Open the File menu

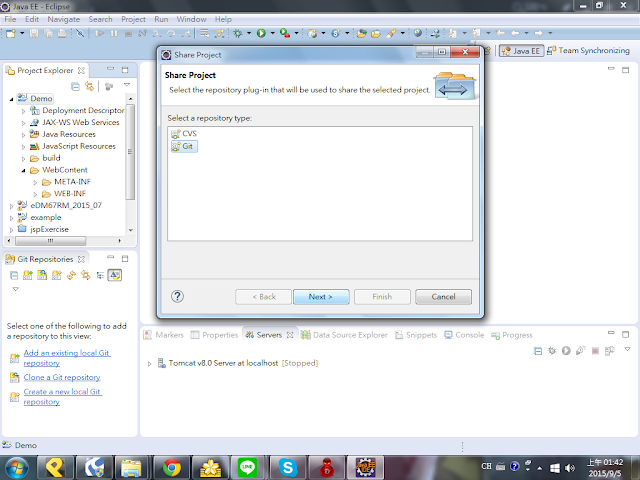coord(10,19)
